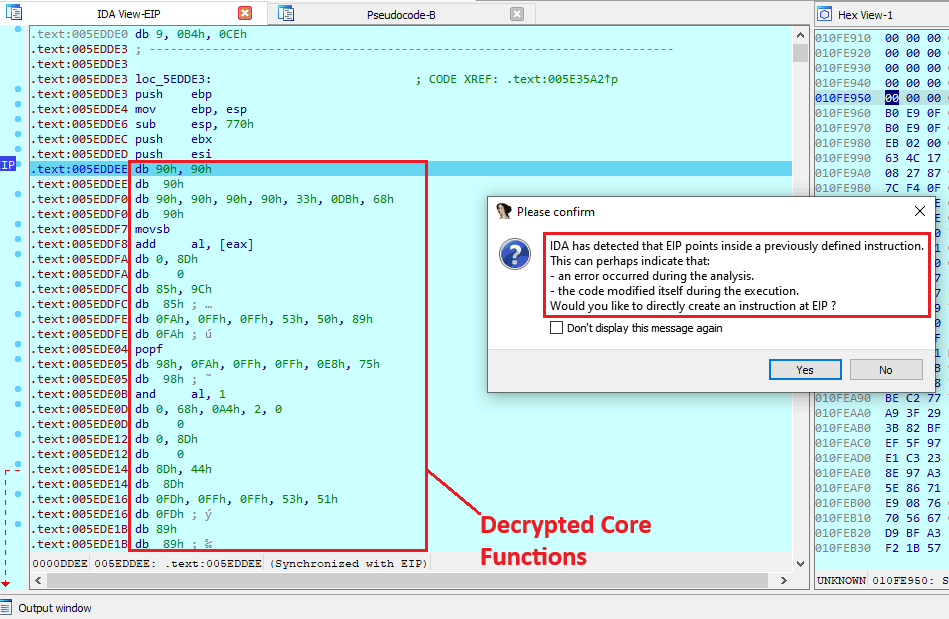Select the IDA View-EIP tab

[129, 14]
